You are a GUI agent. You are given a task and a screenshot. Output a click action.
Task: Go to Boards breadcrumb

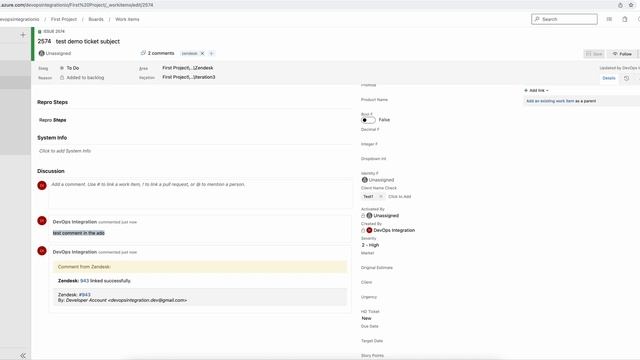(x=96, y=19)
